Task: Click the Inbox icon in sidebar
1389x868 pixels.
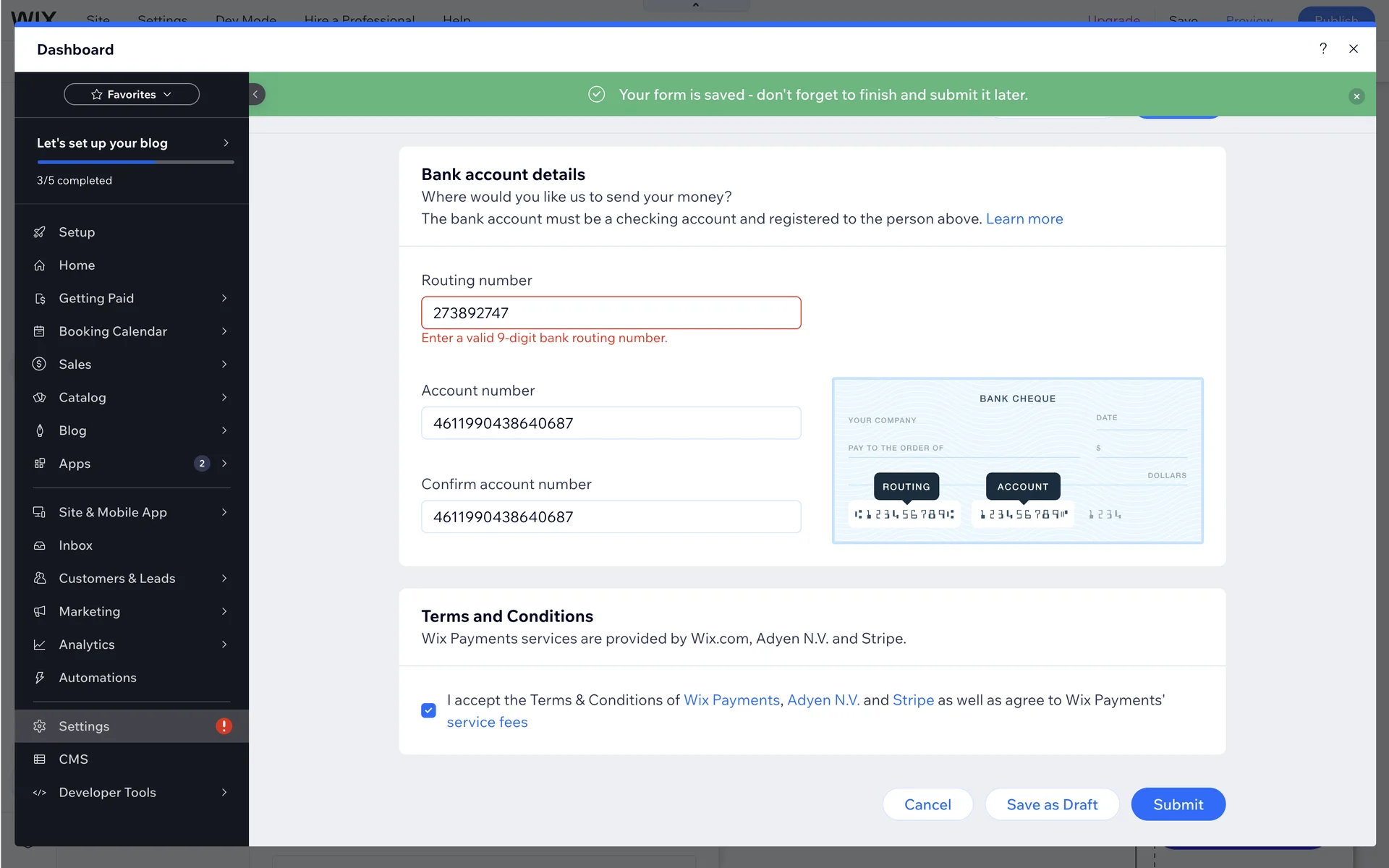Action: coord(40,545)
